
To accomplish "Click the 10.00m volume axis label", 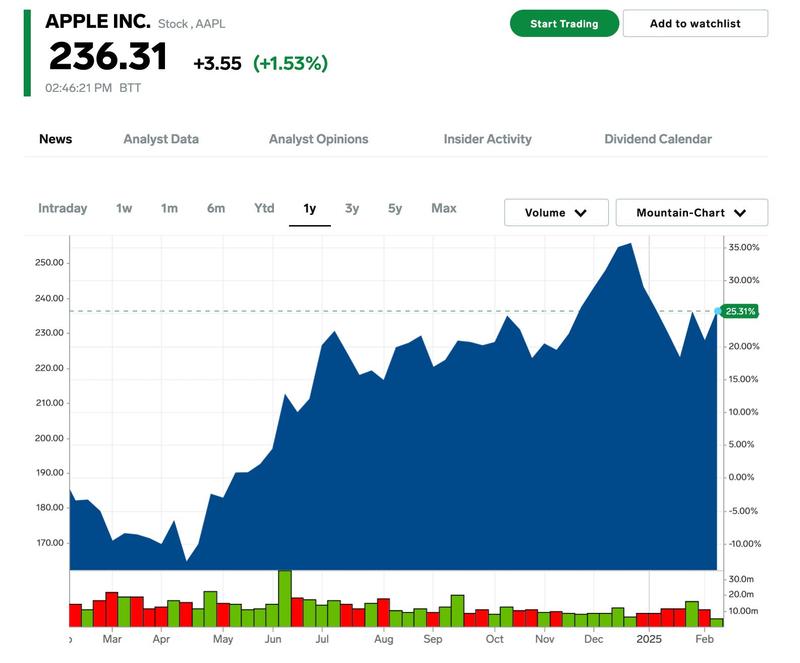I will (x=743, y=610).
